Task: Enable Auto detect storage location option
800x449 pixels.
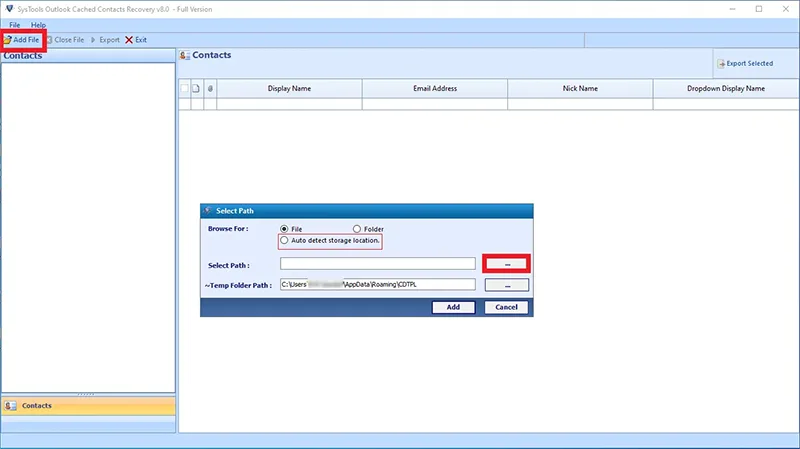Action: [284, 240]
